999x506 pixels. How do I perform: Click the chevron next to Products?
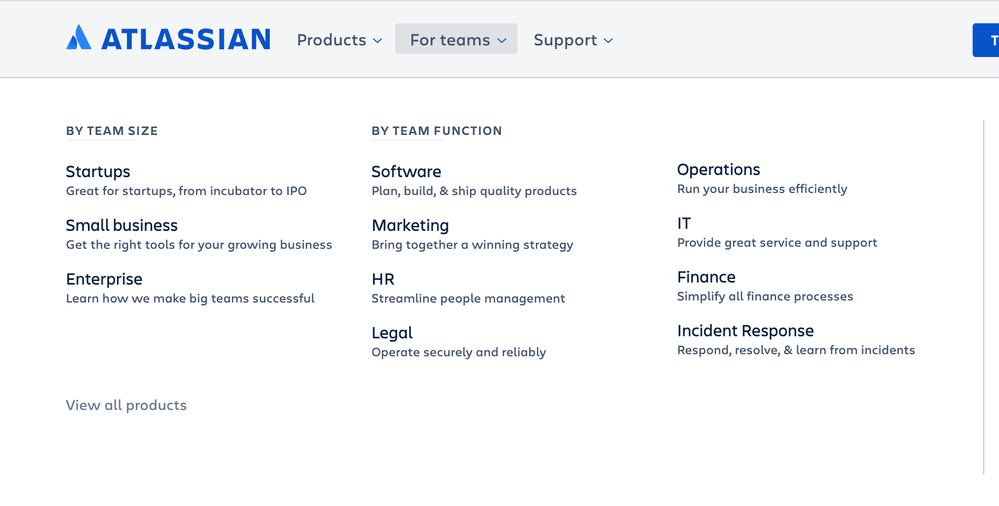pos(378,41)
